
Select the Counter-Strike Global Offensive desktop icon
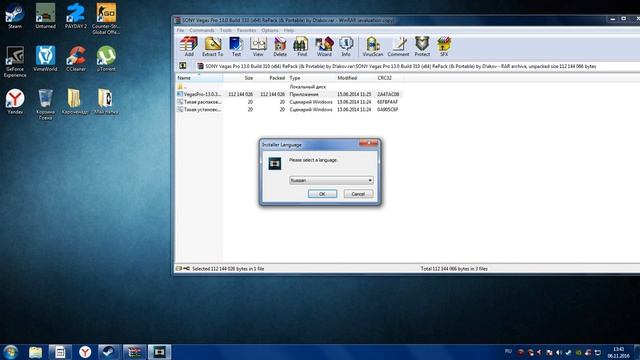[106, 19]
